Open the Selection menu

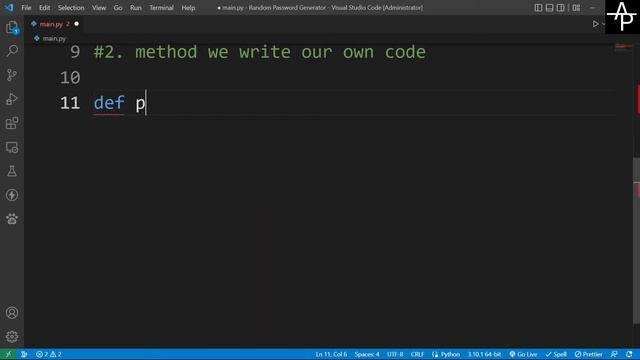coord(71,8)
